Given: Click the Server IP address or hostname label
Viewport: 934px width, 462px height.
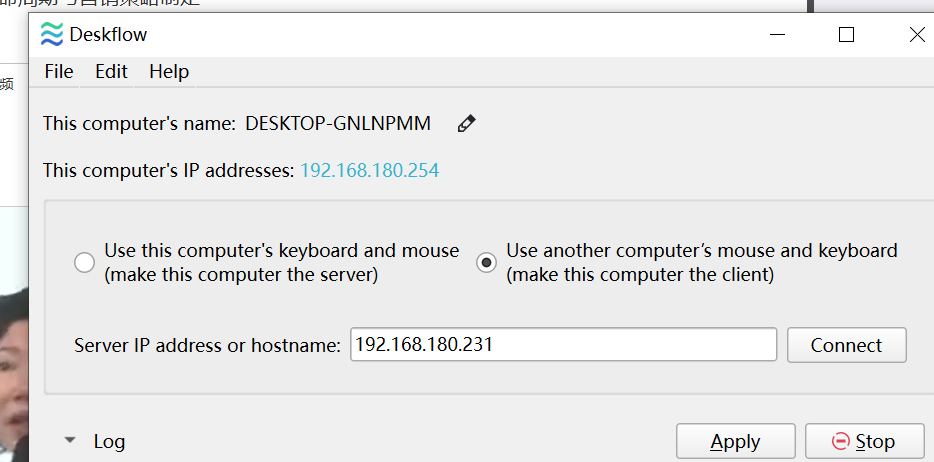Looking at the screenshot, I should 207,345.
